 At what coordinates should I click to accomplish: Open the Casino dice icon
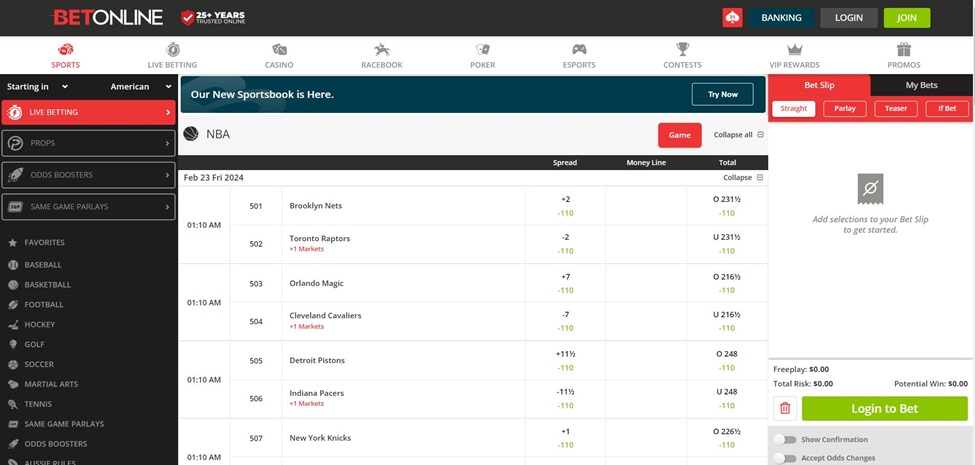click(x=279, y=49)
